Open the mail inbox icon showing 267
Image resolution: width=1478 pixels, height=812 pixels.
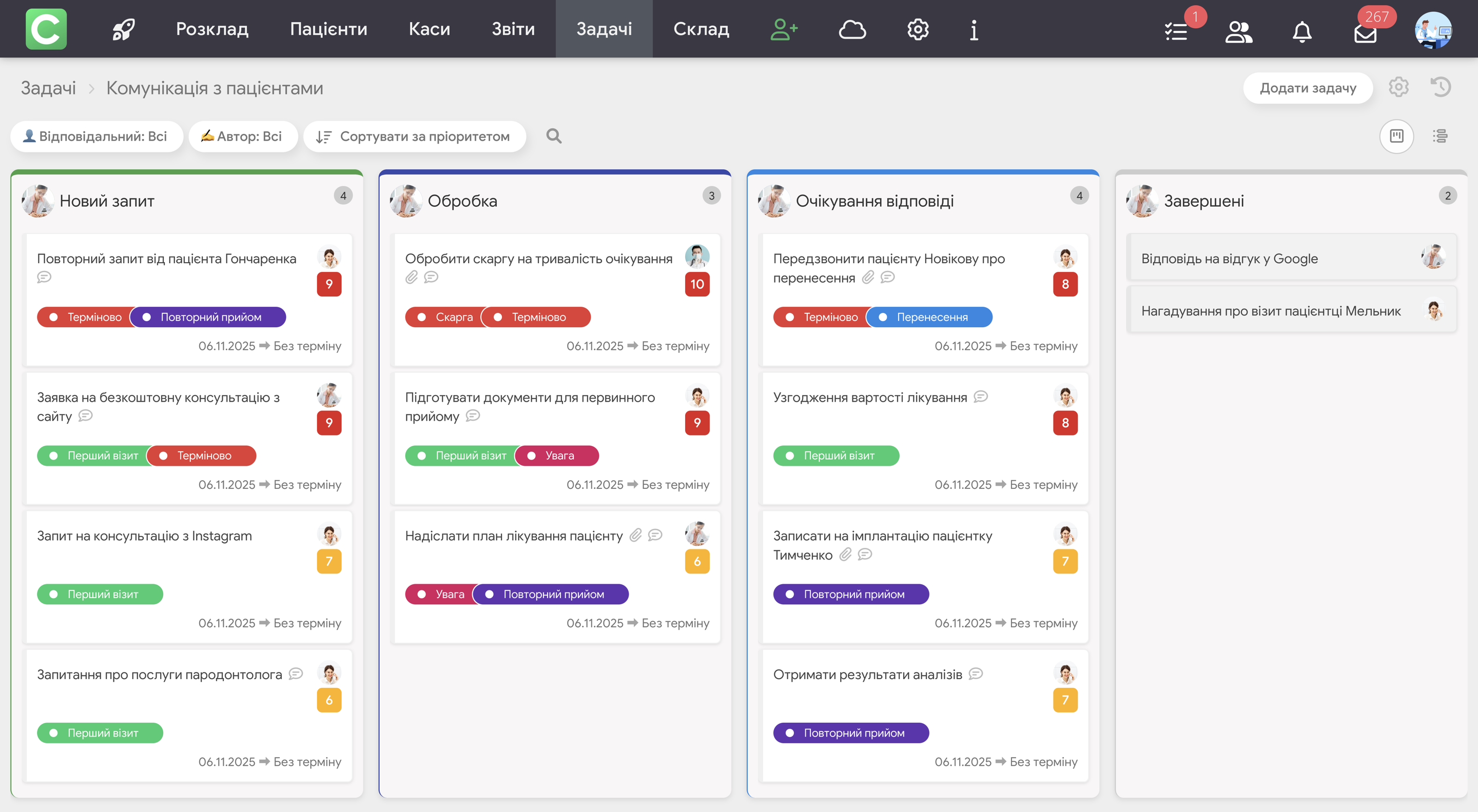[x=1365, y=33]
